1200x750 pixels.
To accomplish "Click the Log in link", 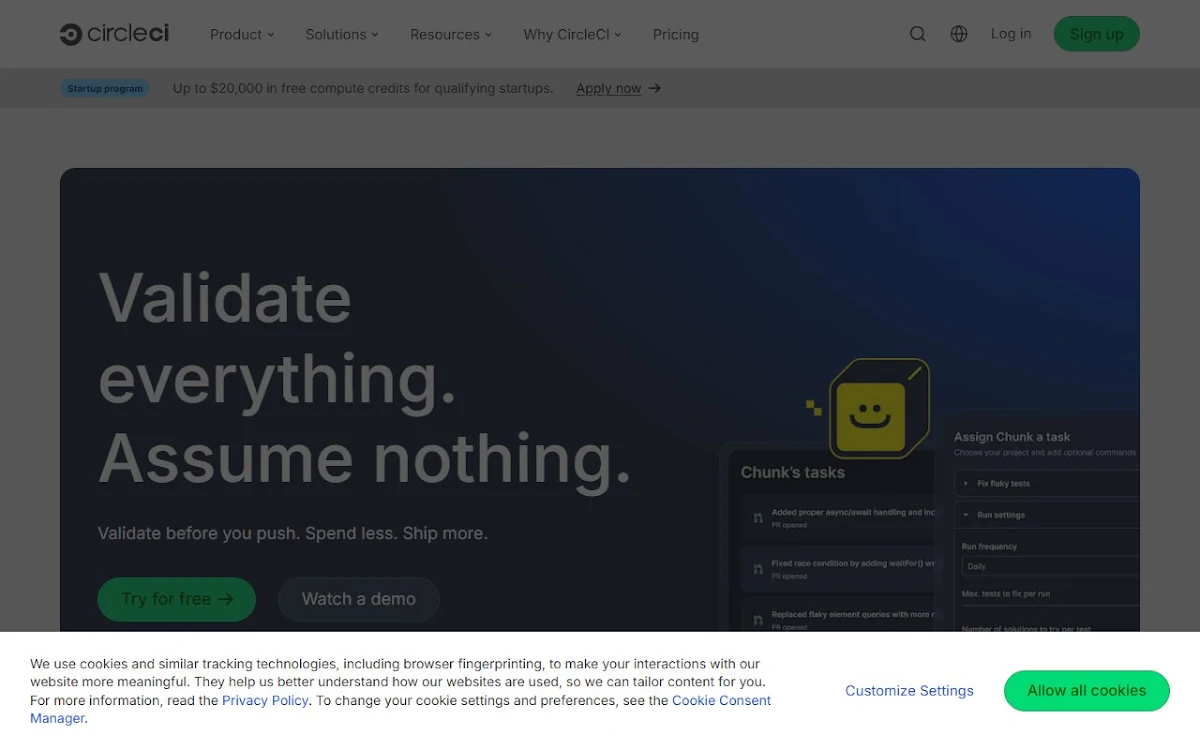I will [x=1011, y=34].
